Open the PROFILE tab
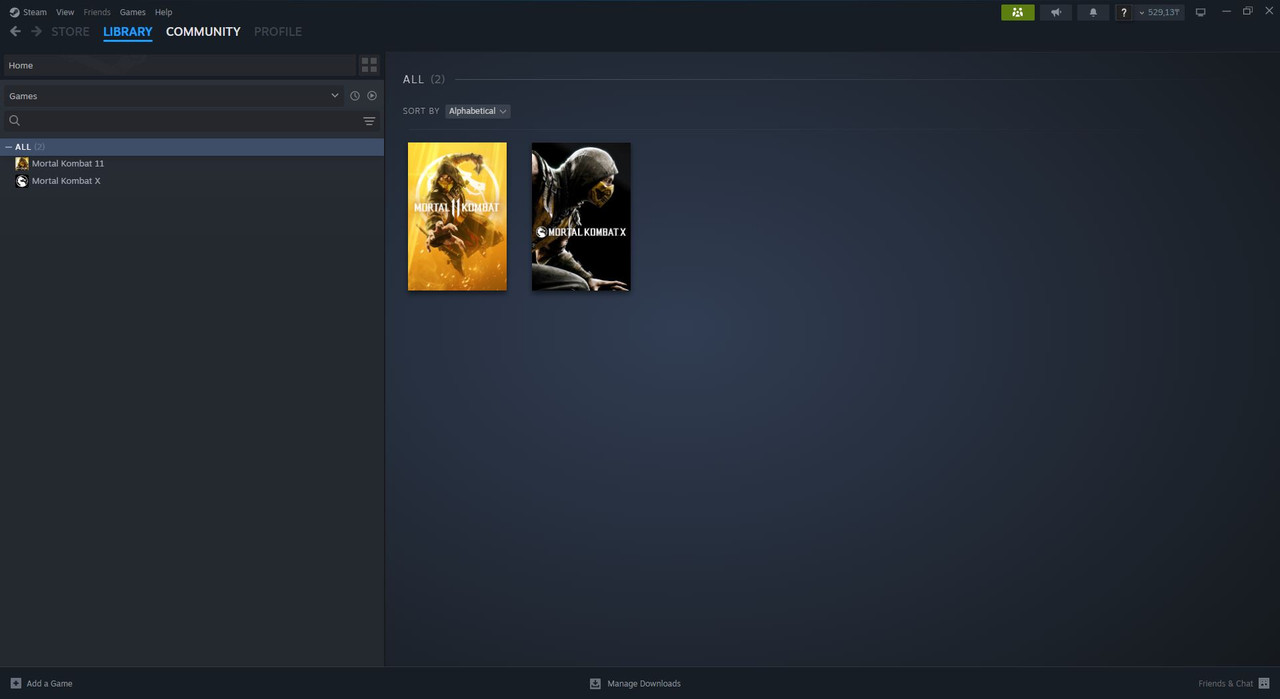This screenshot has height=699, width=1280. pos(278,32)
